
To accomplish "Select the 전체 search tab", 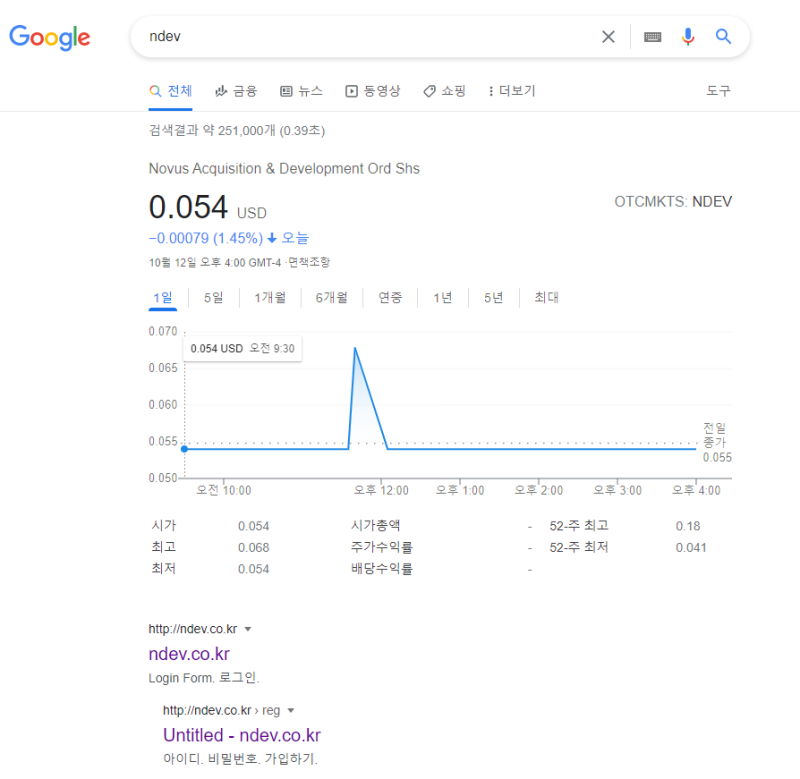I will (170, 91).
